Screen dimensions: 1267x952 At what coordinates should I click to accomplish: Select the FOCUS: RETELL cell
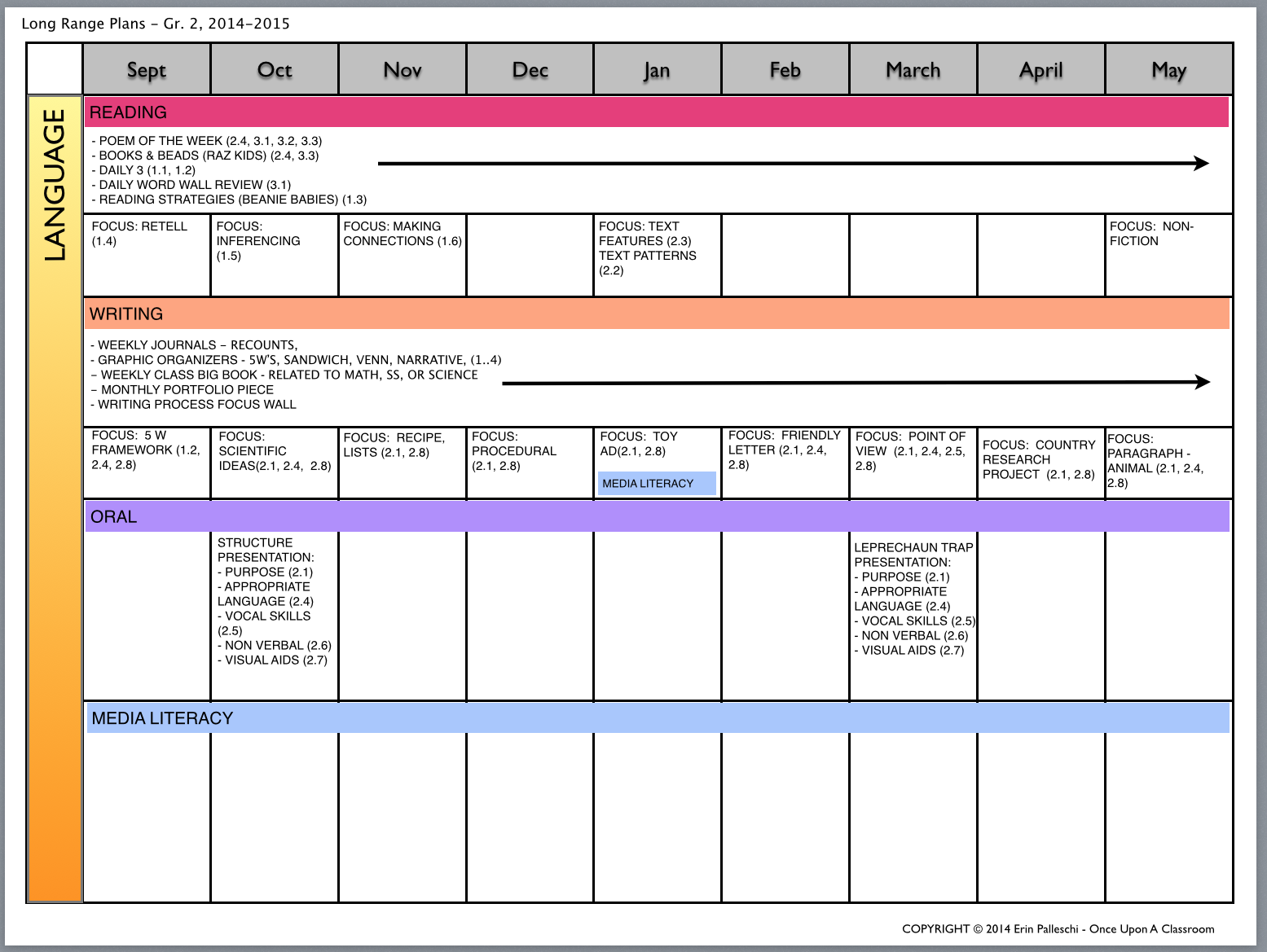point(147,255)
